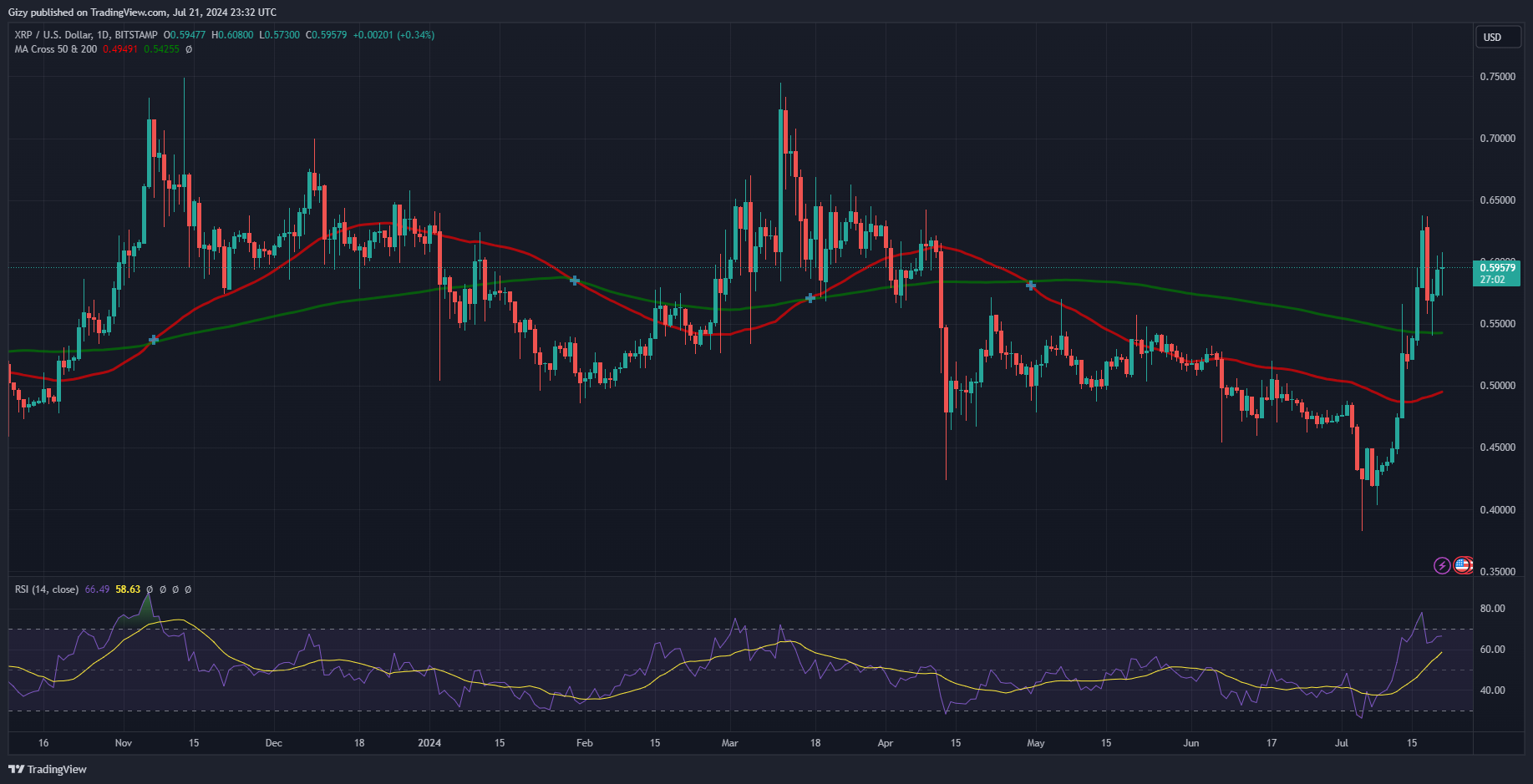Click the change value +0.00201 (+0.34%)
The width and height of the screenshot is (1533, 784).
pos(393,35)
